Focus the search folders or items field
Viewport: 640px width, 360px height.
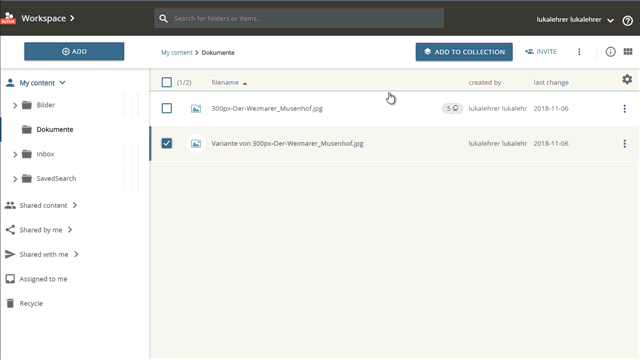[x=299, y=18]
